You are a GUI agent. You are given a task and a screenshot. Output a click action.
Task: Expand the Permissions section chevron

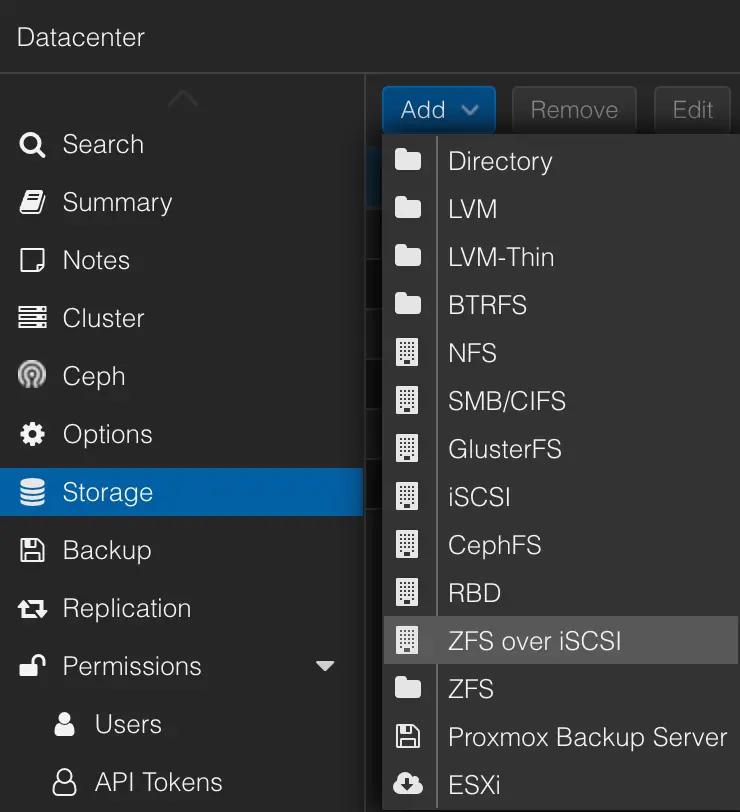point(323,666)
